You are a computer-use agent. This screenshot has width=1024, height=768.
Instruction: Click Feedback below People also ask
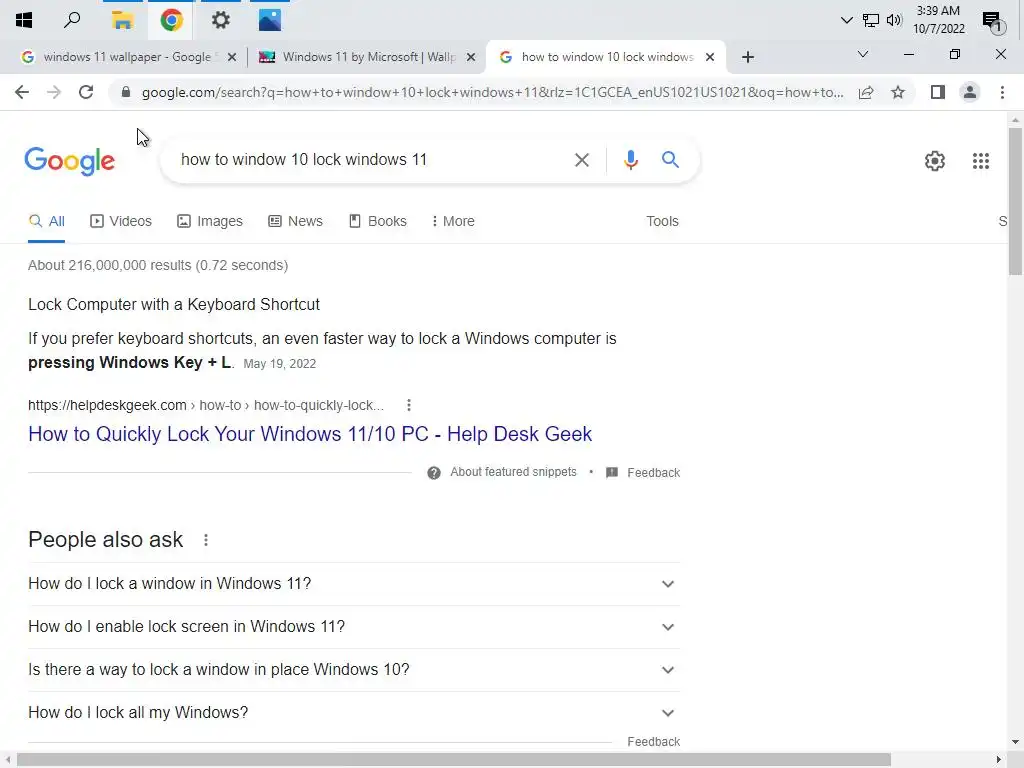(654, 742)
